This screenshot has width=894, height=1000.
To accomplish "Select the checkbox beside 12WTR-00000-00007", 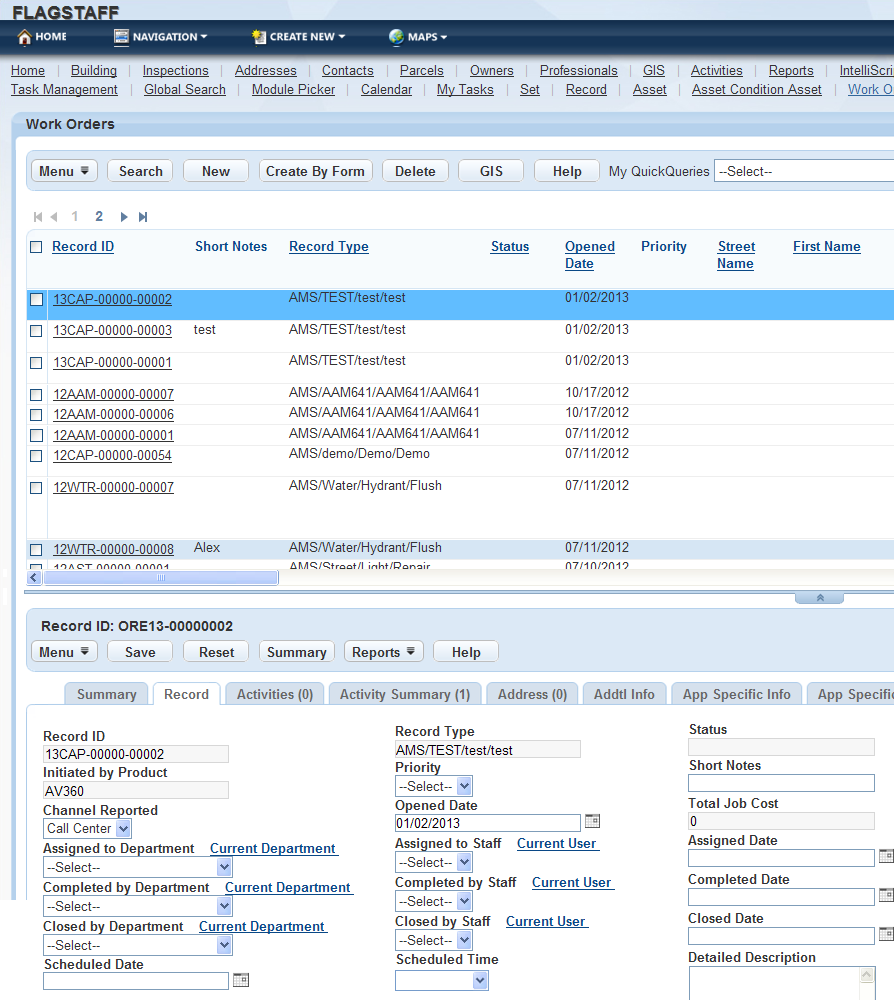I will tap(36, 487).
